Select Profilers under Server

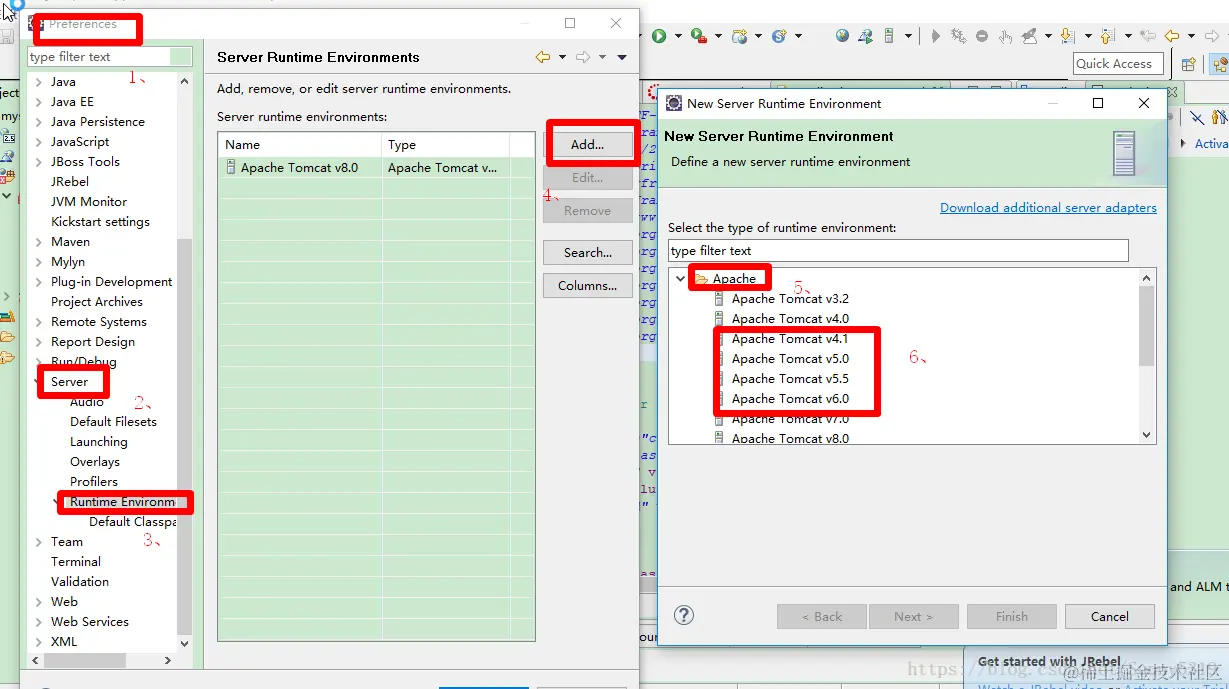[x=94, y=482]
